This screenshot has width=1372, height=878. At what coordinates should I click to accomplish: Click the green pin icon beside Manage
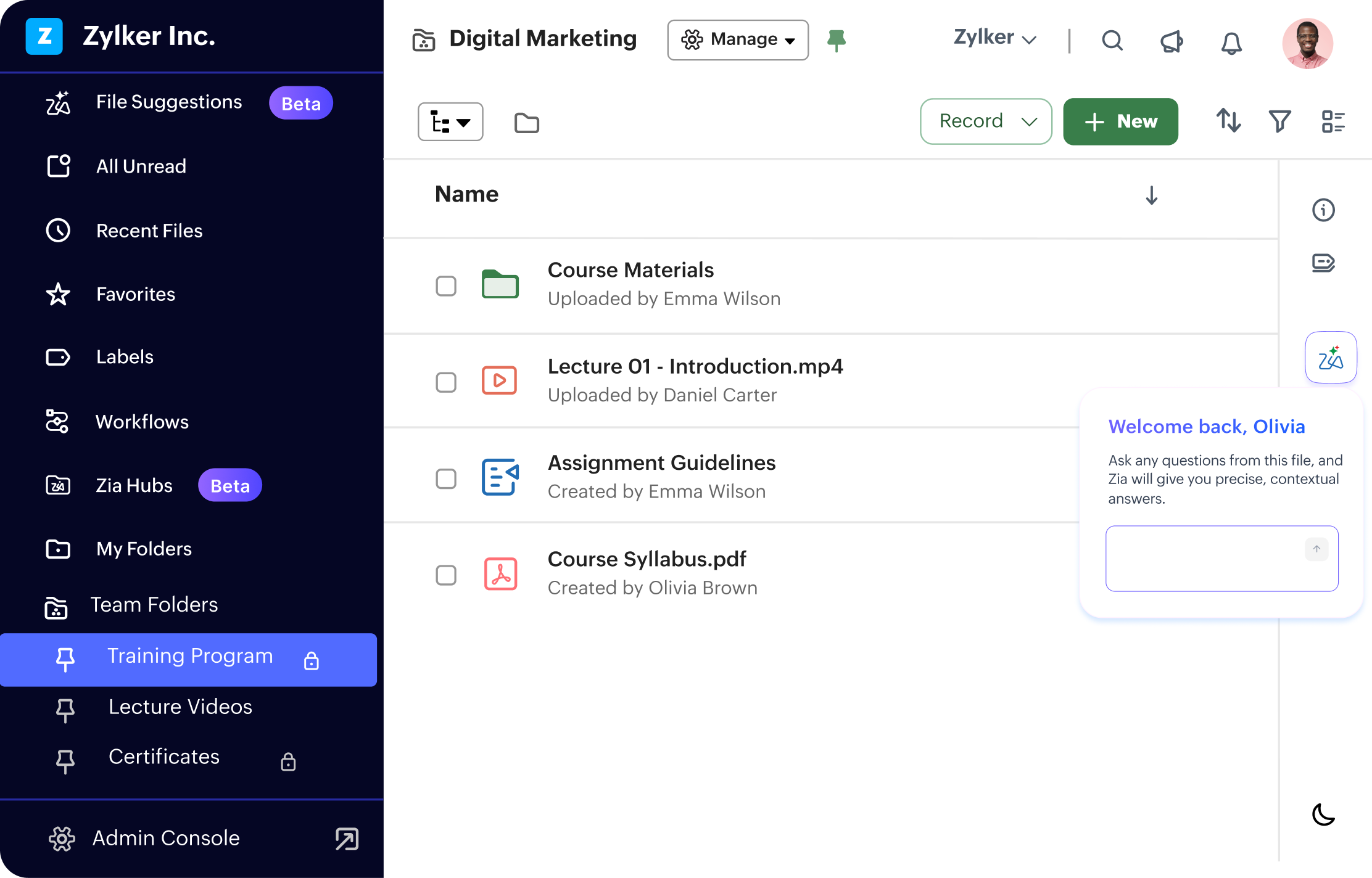pyautogui.click(x=837, y=41)
